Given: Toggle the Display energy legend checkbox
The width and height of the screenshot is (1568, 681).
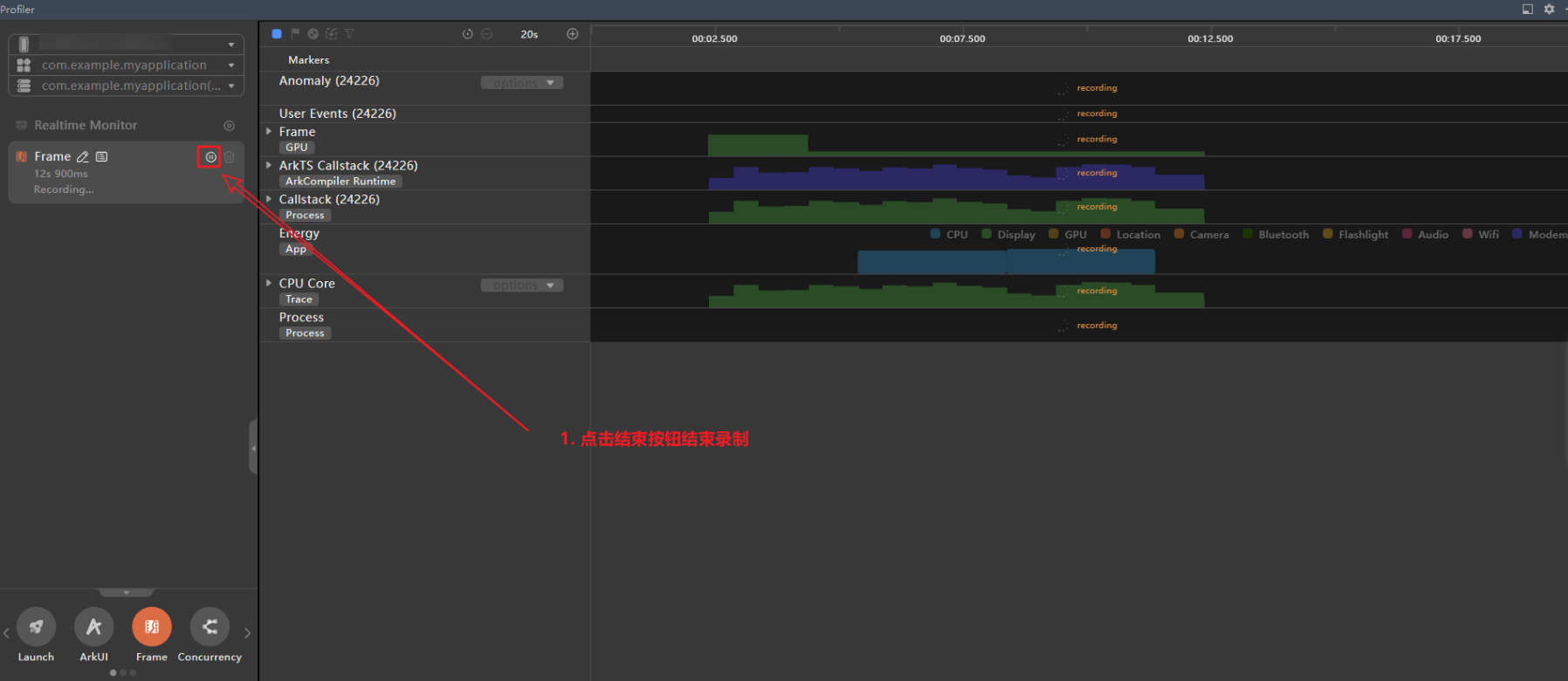Looking at the screenshot, I should click(x=987, y=234).
